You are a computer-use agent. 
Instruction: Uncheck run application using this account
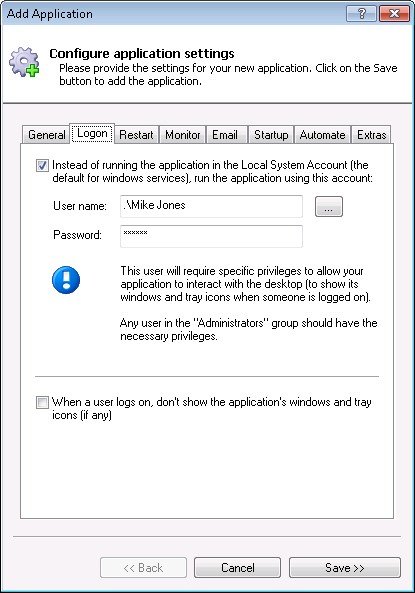tap(42, 165)
